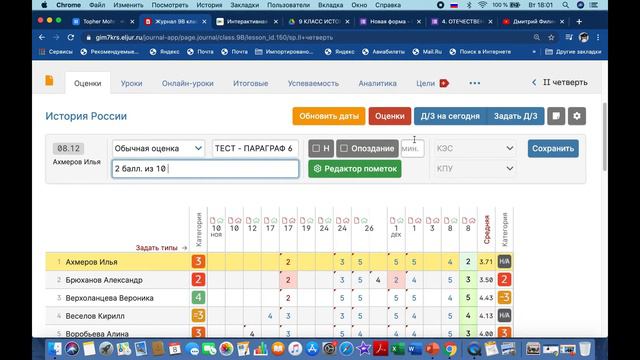Open PowerPoint in the Dock
640x360 pixels.
(432, 349)
